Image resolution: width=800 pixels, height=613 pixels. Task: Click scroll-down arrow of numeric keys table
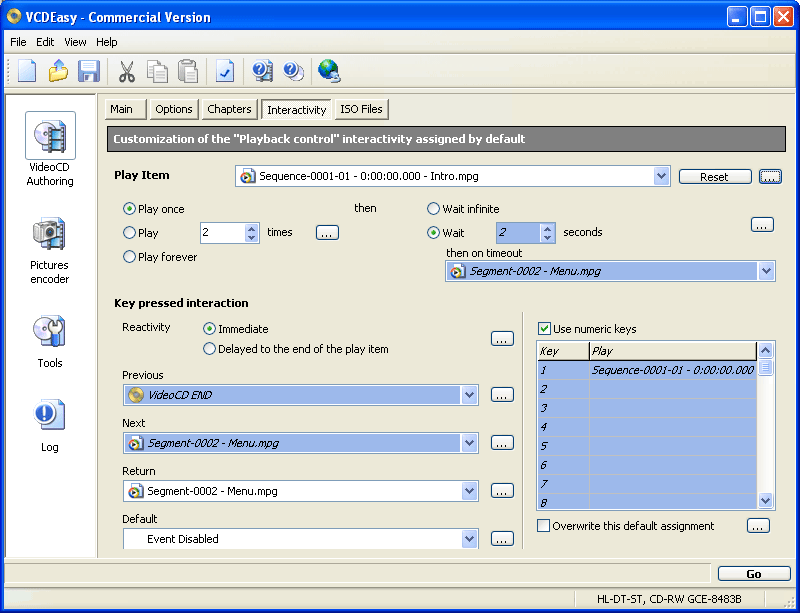765,501
